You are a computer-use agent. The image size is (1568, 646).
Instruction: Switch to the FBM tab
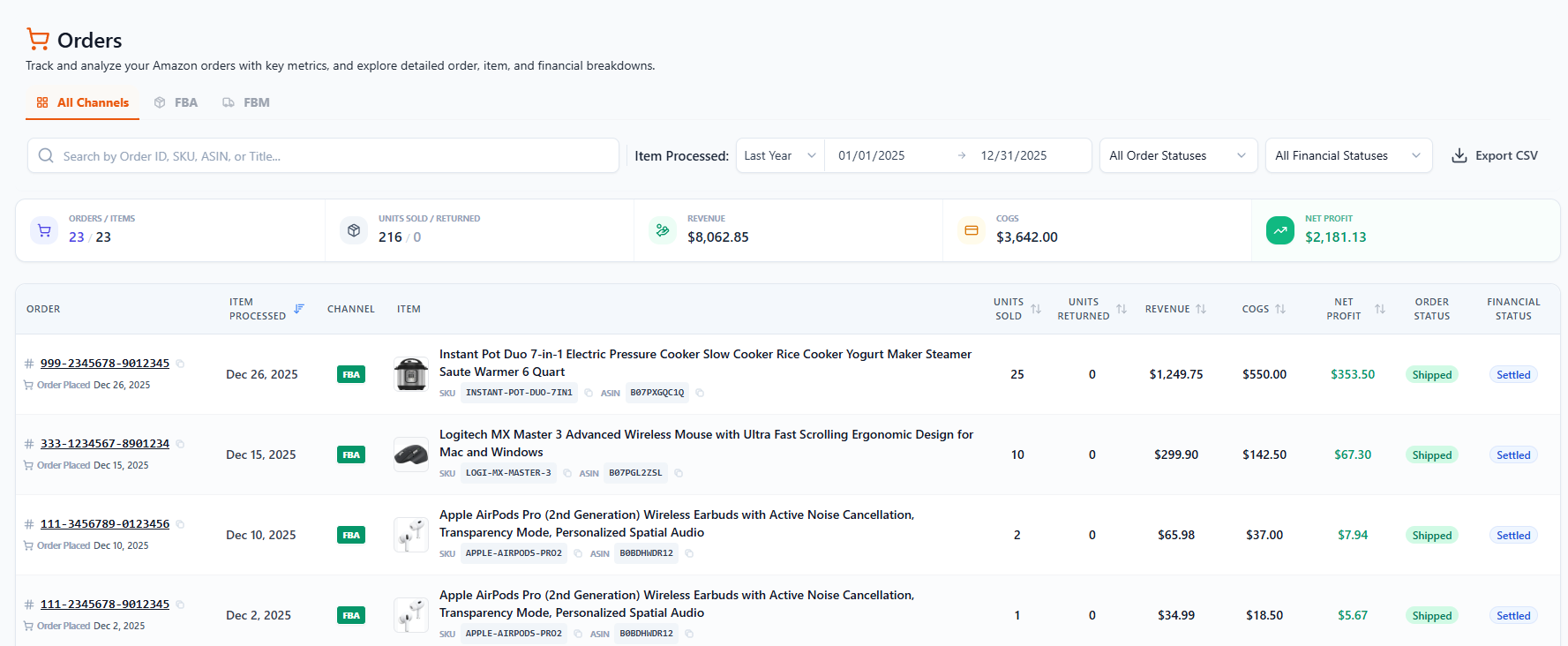246,102
